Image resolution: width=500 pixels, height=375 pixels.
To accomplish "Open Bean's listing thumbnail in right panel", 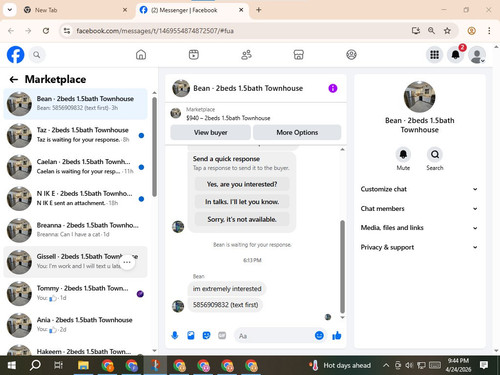I will pyautogui.click(x=419, y=97).
